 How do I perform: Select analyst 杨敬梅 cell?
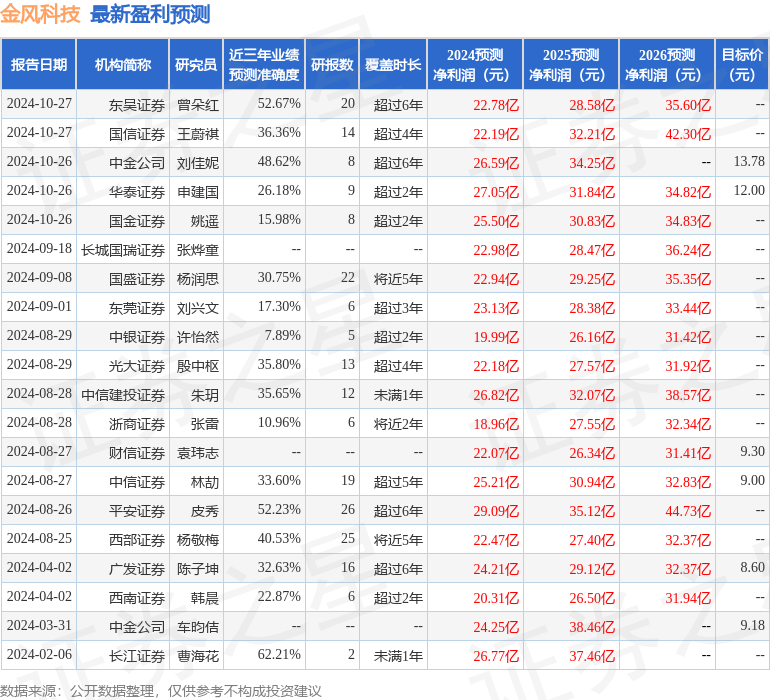click(198, 540)
